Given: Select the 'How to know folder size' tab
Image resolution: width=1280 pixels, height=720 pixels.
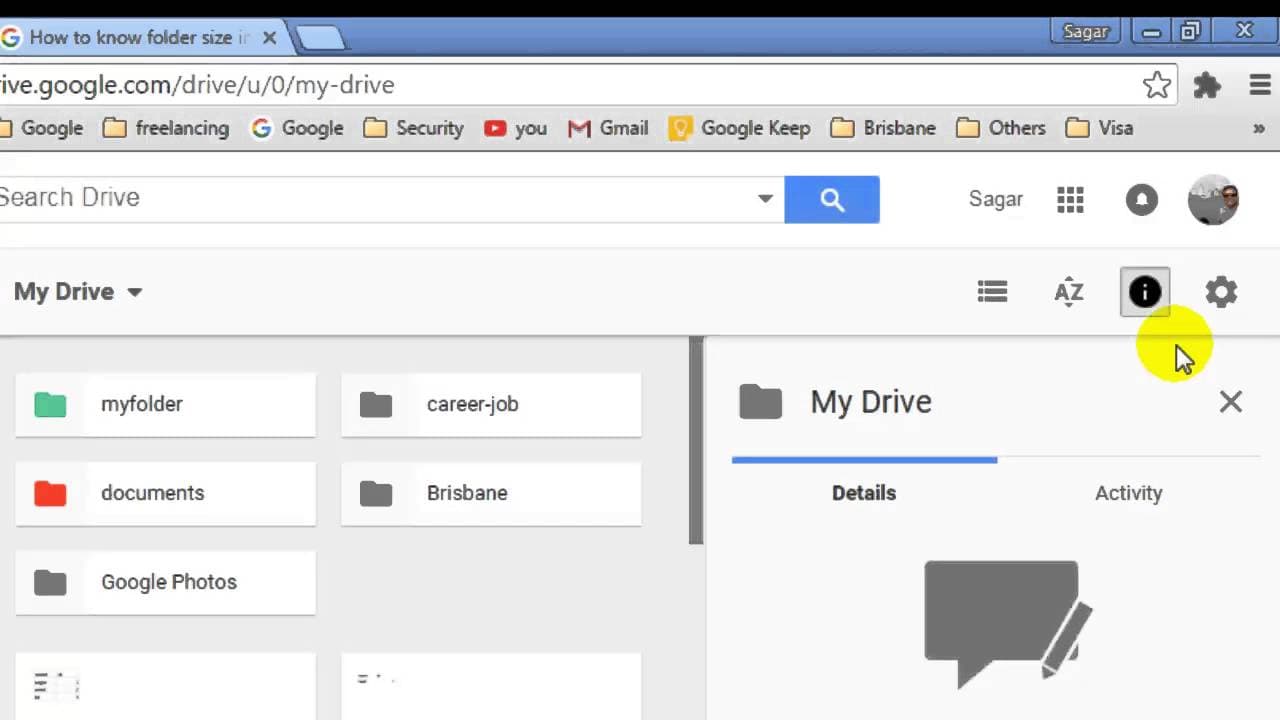Looking at the screenshot, I should tap(140, 38).
